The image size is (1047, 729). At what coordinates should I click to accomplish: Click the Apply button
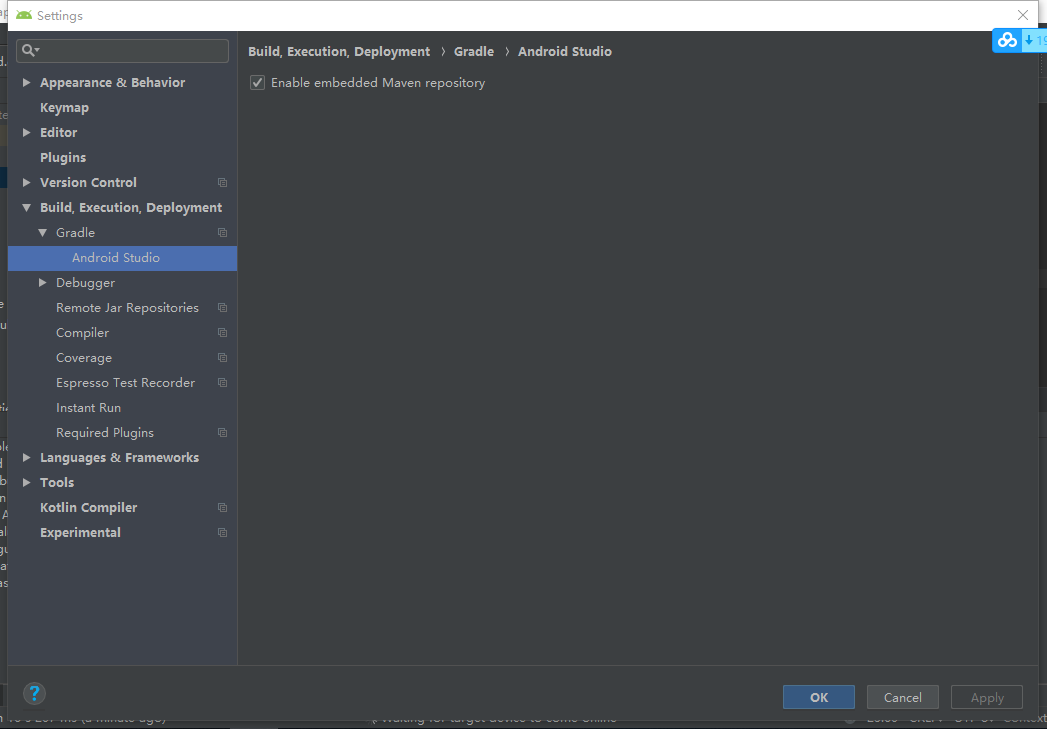pyautogui.click(x=987, y=697)
